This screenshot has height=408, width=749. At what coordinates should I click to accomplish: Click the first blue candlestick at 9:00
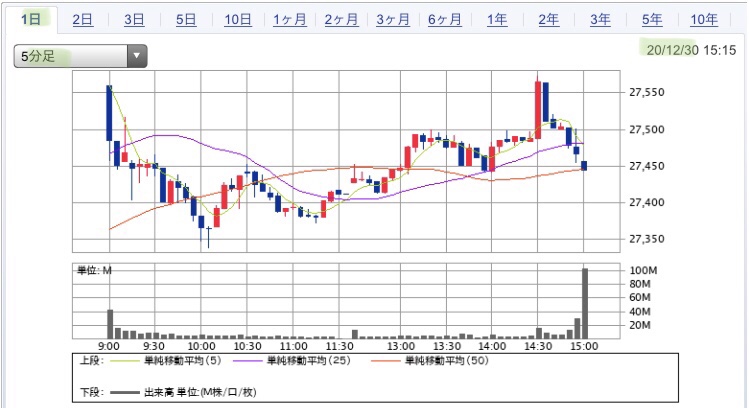[109, 113]
